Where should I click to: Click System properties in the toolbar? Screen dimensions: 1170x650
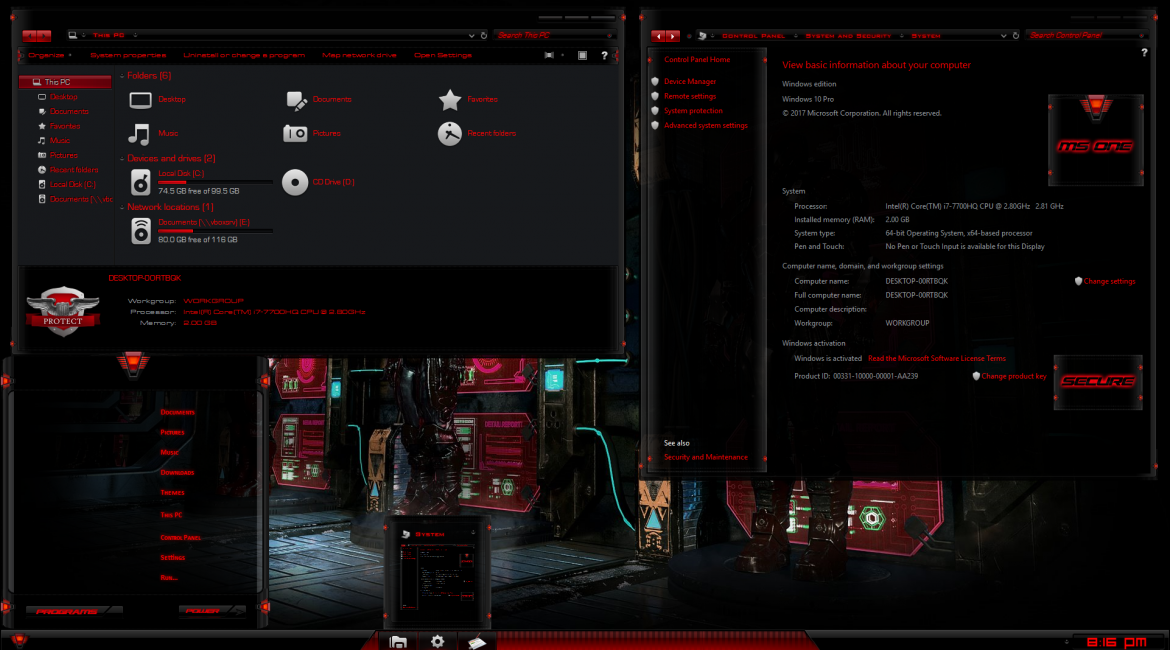tap(128, 55)
